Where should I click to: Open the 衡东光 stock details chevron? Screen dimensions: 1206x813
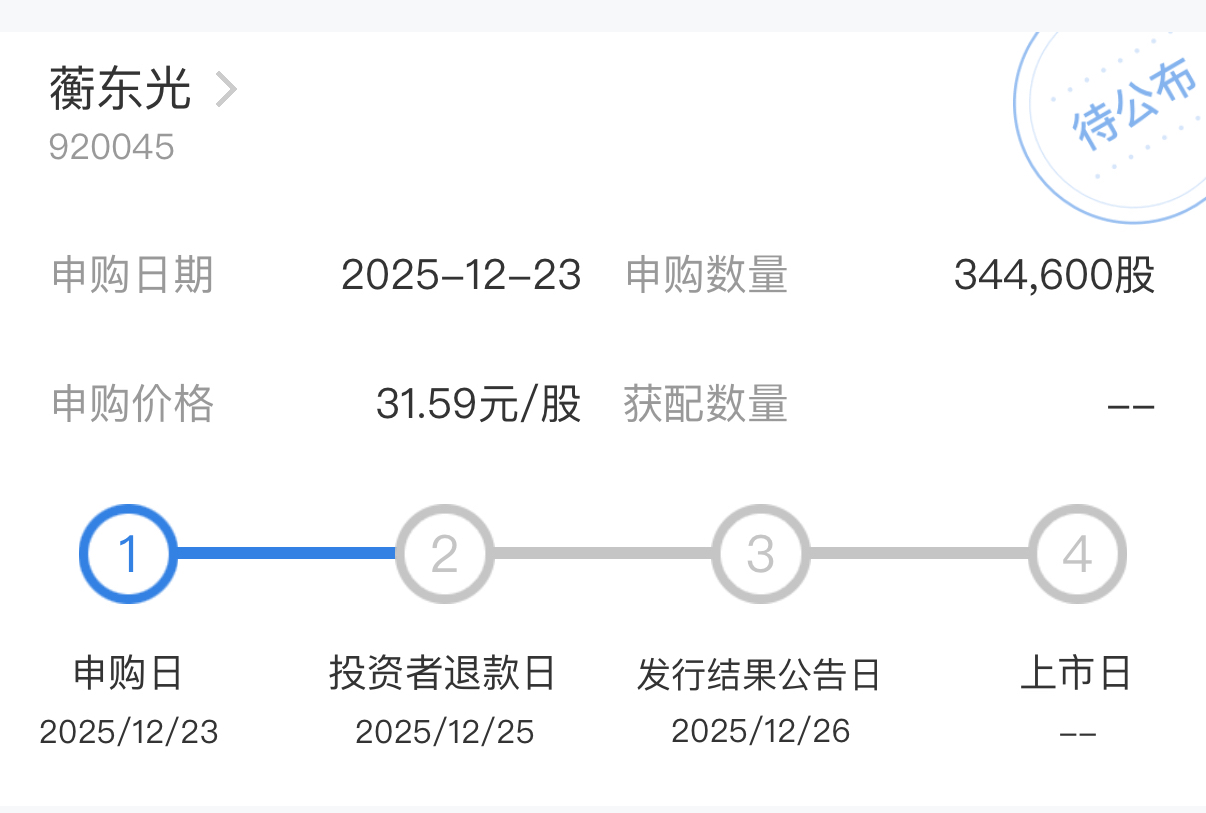(227, 91)
